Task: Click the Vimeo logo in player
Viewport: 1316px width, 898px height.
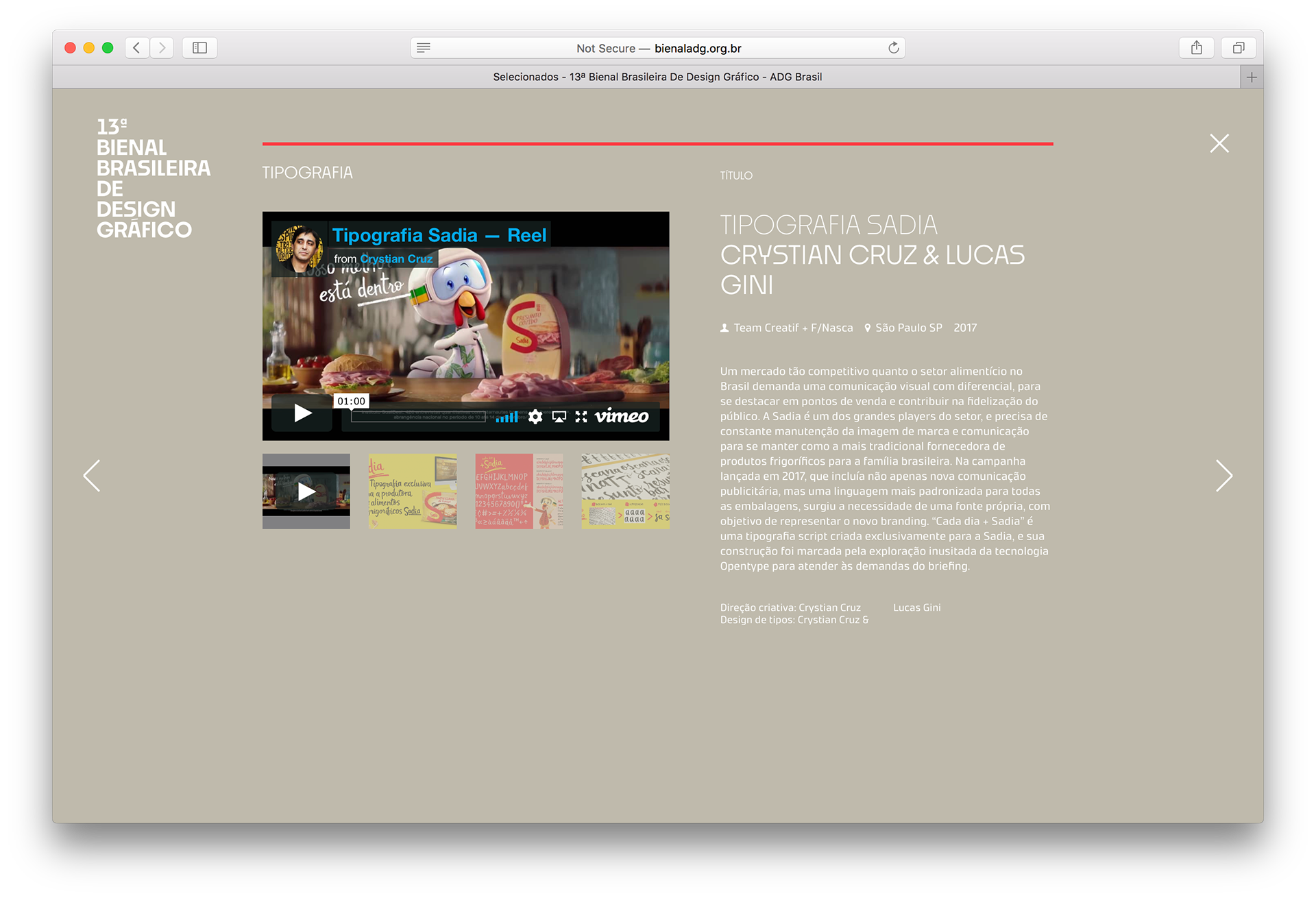Action: [x=621, y=416]
